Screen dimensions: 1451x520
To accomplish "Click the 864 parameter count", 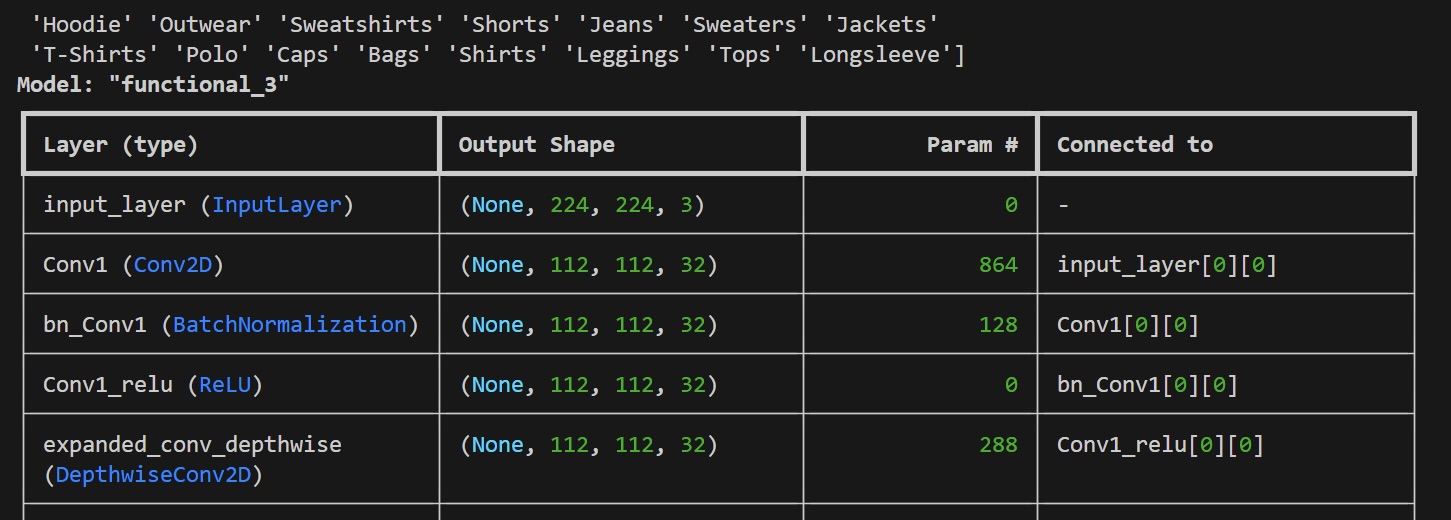I will coord(998,265).
